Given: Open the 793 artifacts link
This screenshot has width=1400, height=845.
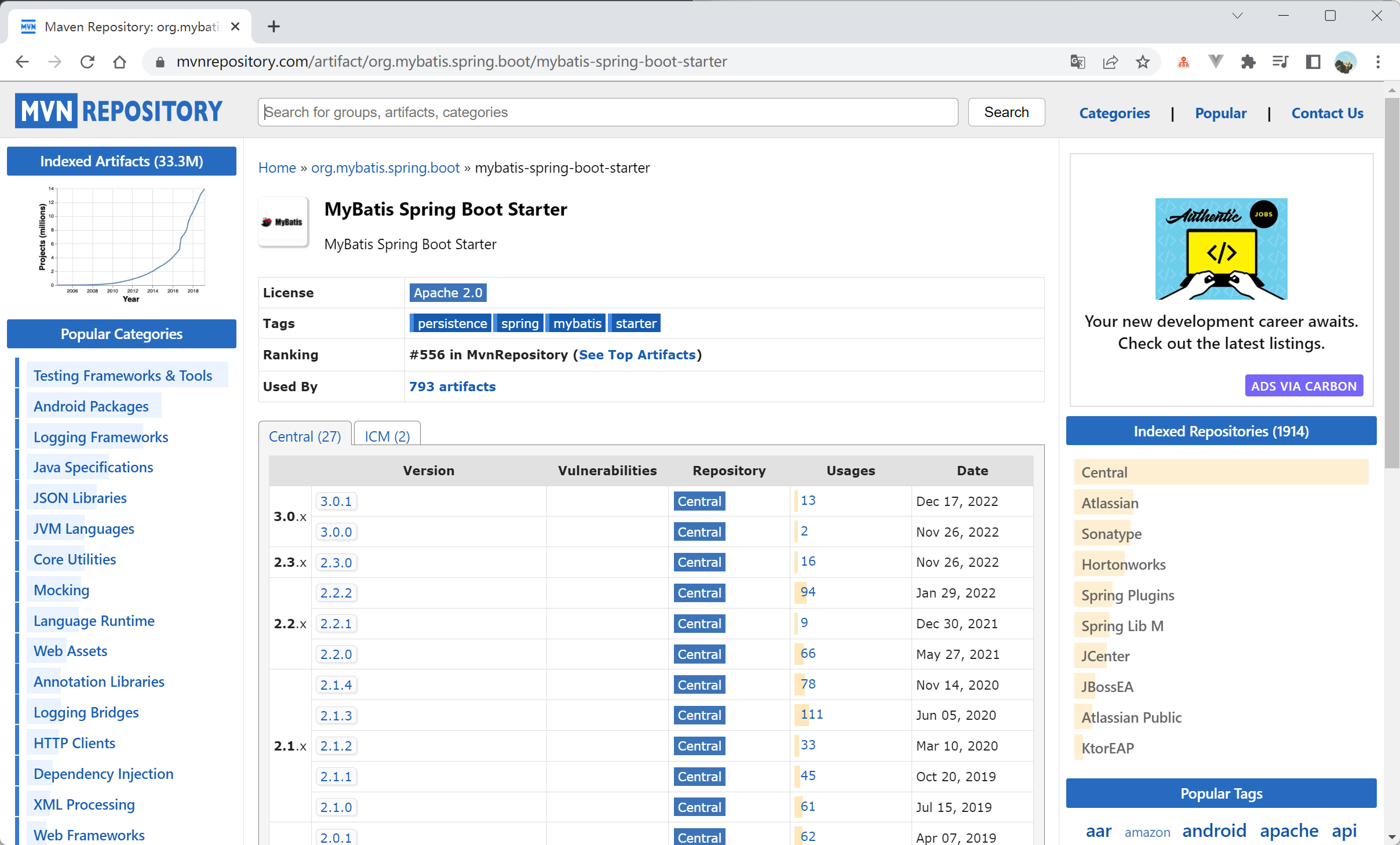Looking at the screenshot, I should [x=452, y=387].
